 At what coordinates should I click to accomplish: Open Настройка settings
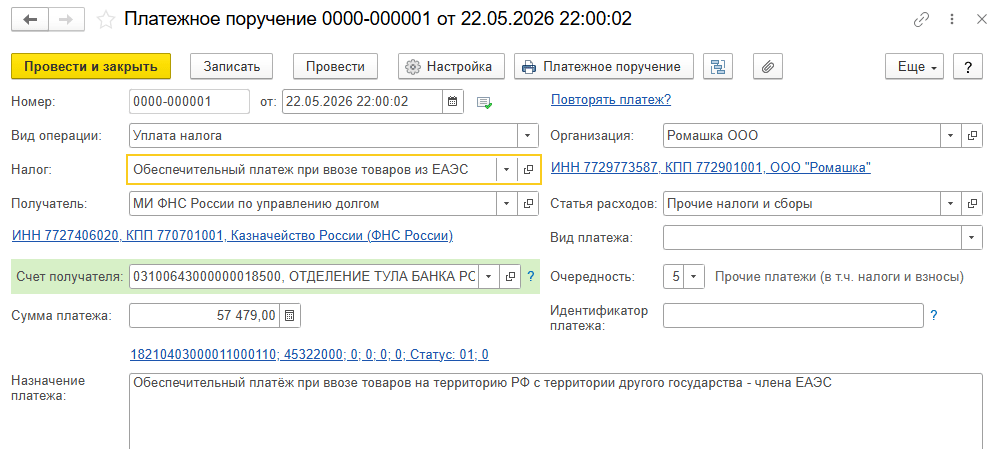[452, 67]
